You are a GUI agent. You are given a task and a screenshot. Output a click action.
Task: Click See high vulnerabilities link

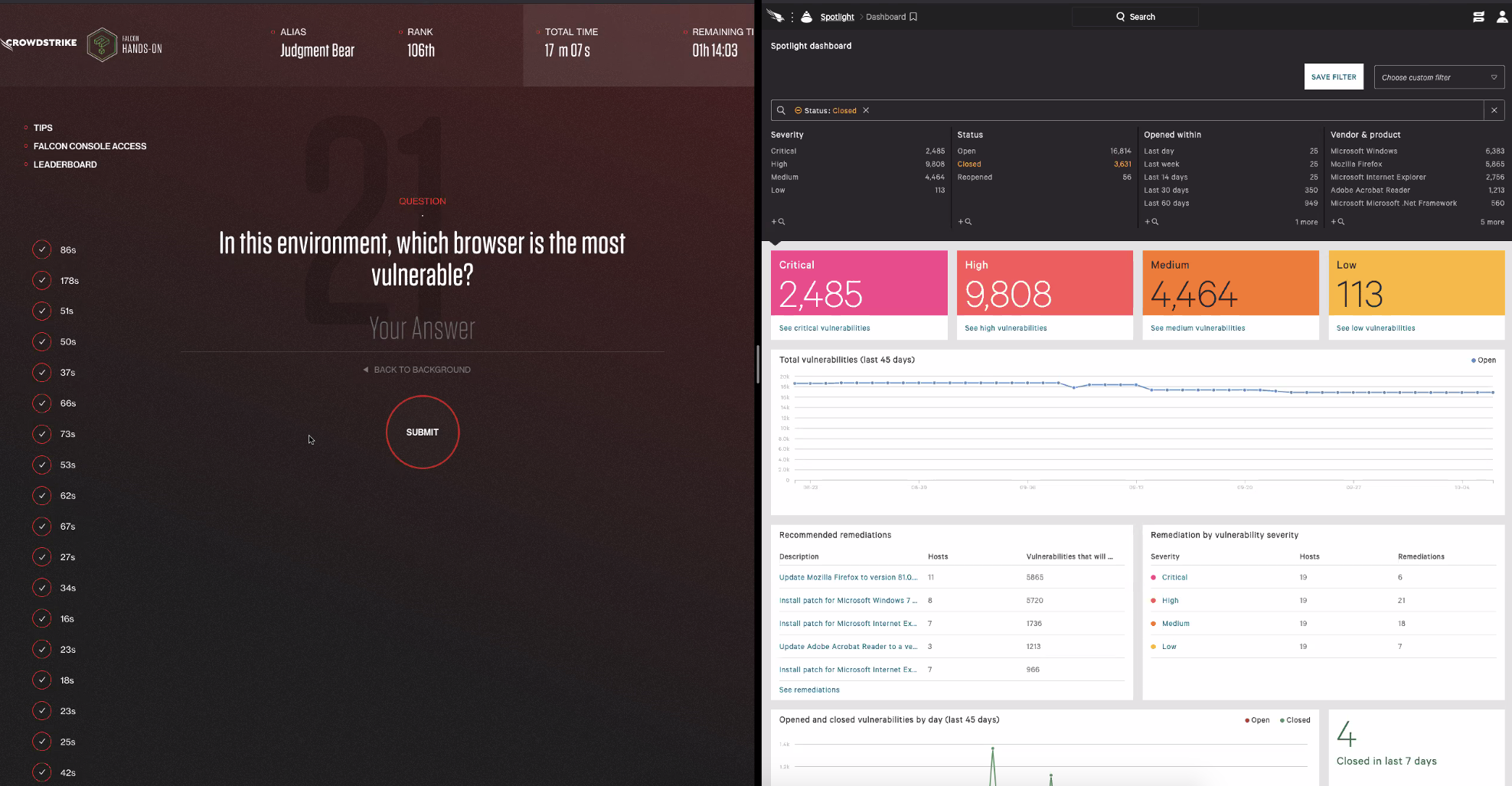pyautogui.click(x=1006, y=328)
